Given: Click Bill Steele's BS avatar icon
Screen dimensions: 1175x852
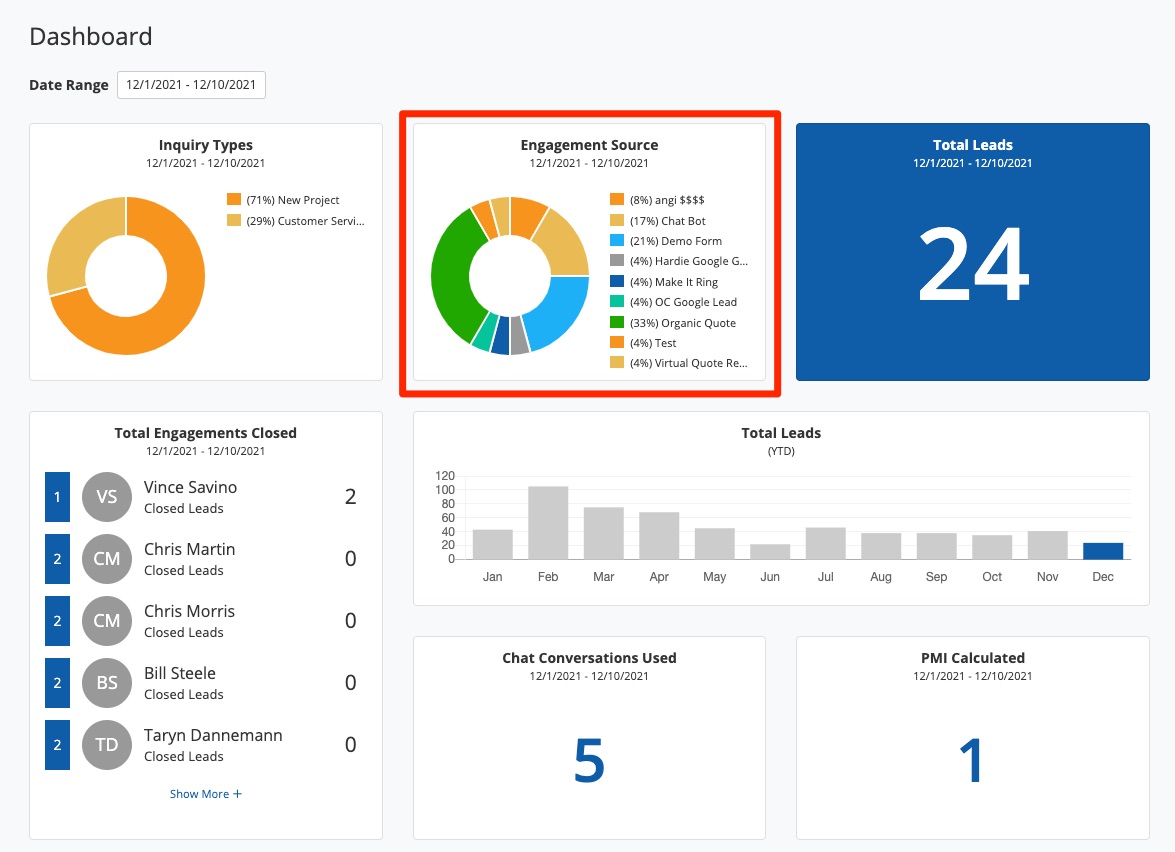Looking at the screenshot, I should 107,683.
